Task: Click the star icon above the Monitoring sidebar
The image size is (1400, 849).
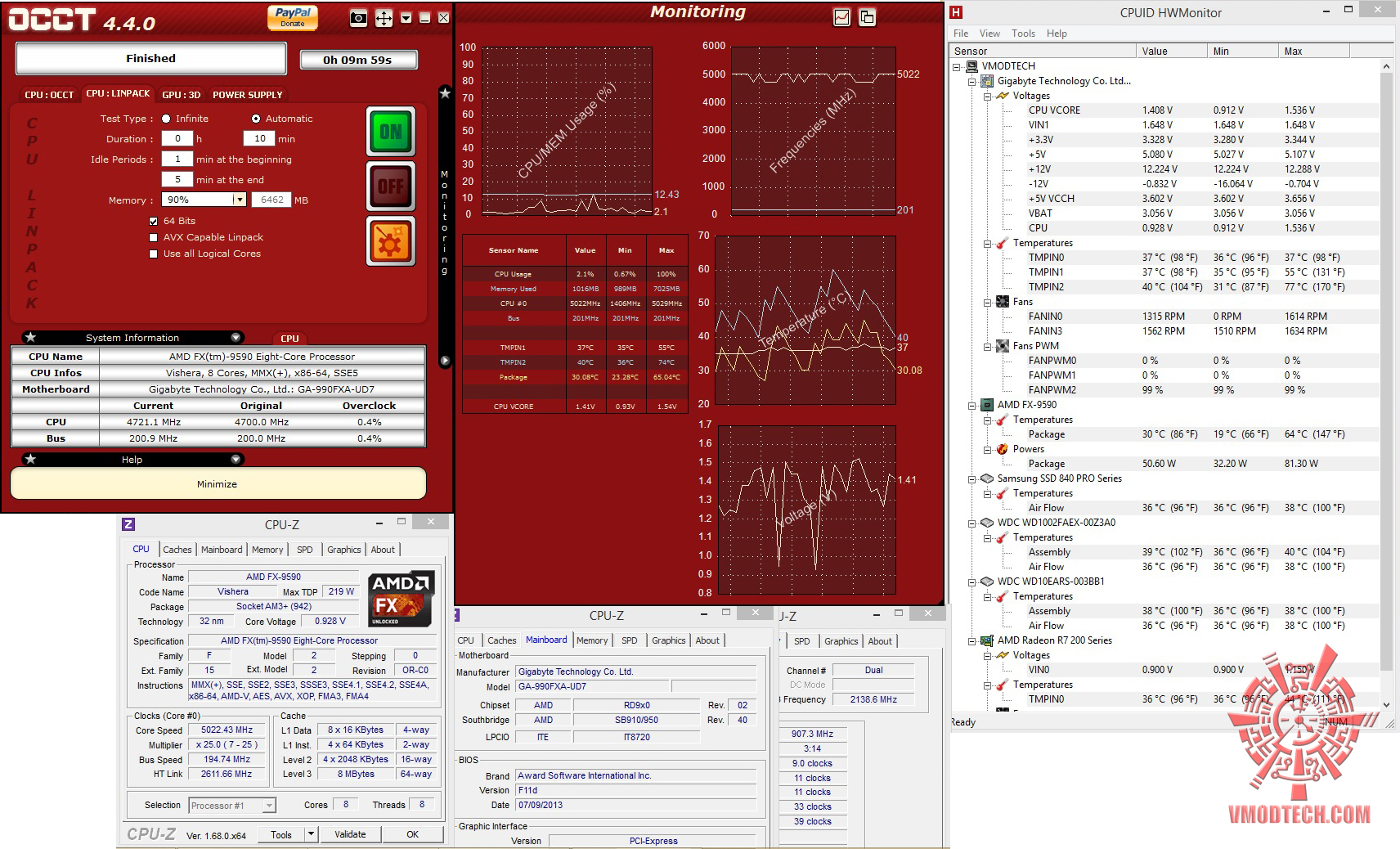Action: (445, 93)
